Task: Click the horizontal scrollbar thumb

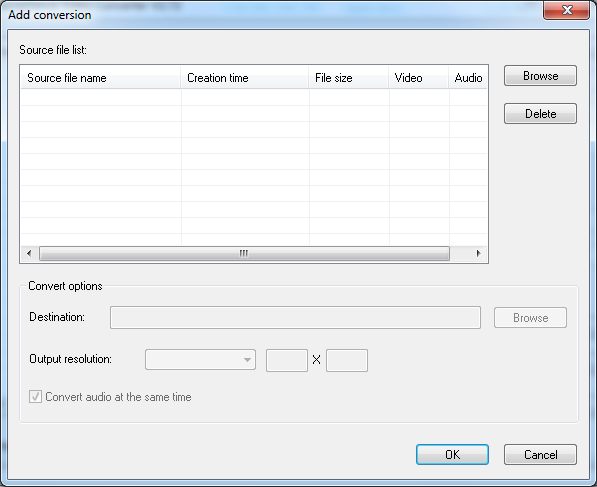Action: click(244, 253)
